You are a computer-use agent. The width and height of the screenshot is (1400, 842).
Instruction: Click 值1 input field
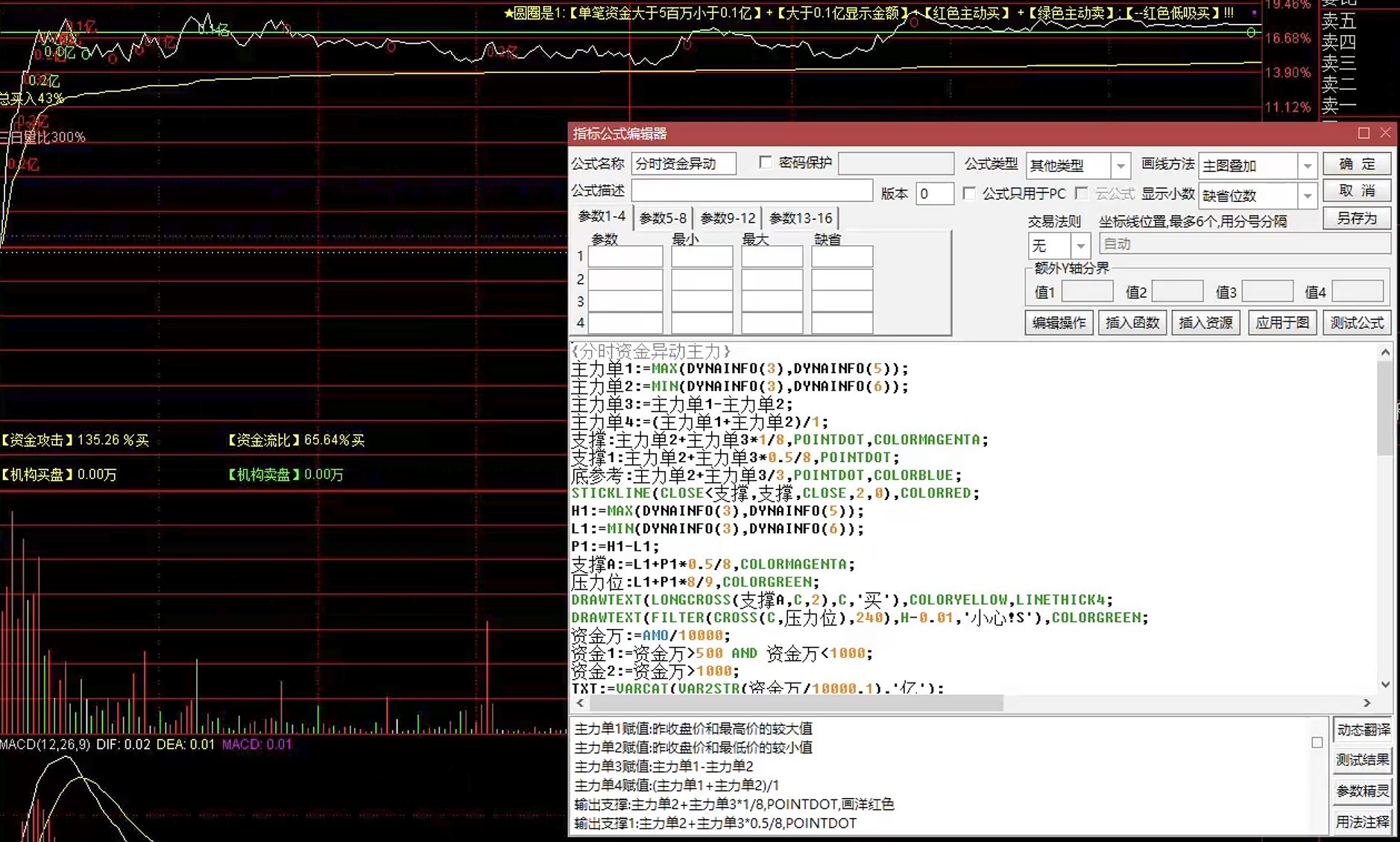(x=1087, y=291)
